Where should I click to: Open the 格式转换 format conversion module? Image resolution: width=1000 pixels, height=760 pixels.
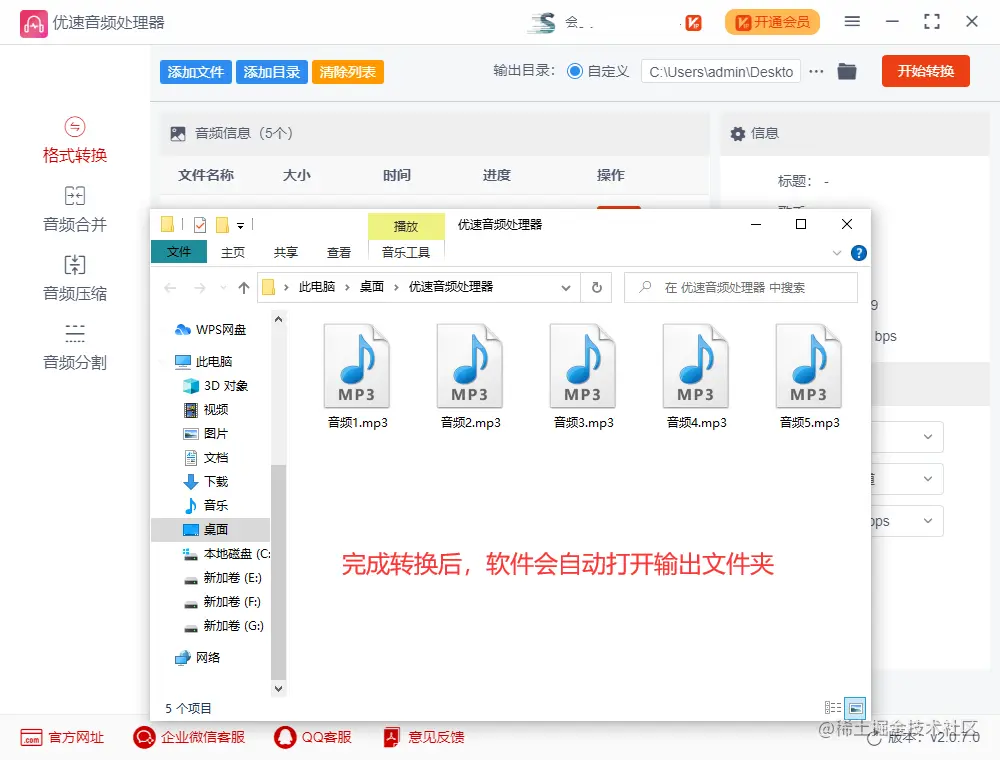[75, 141]
